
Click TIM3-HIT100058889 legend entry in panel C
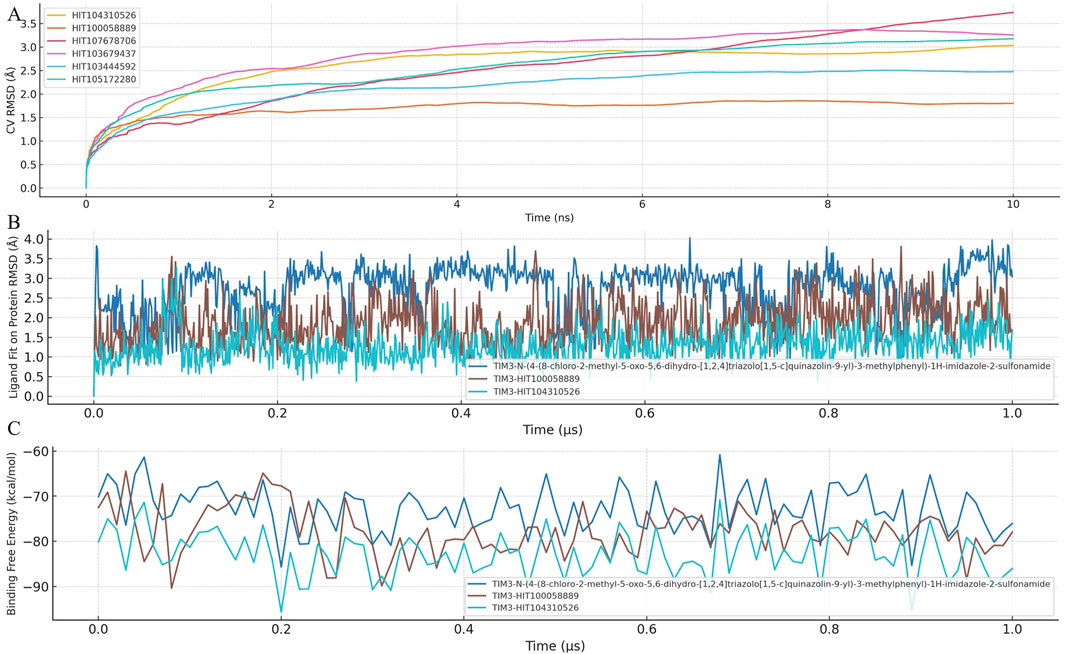524,596
